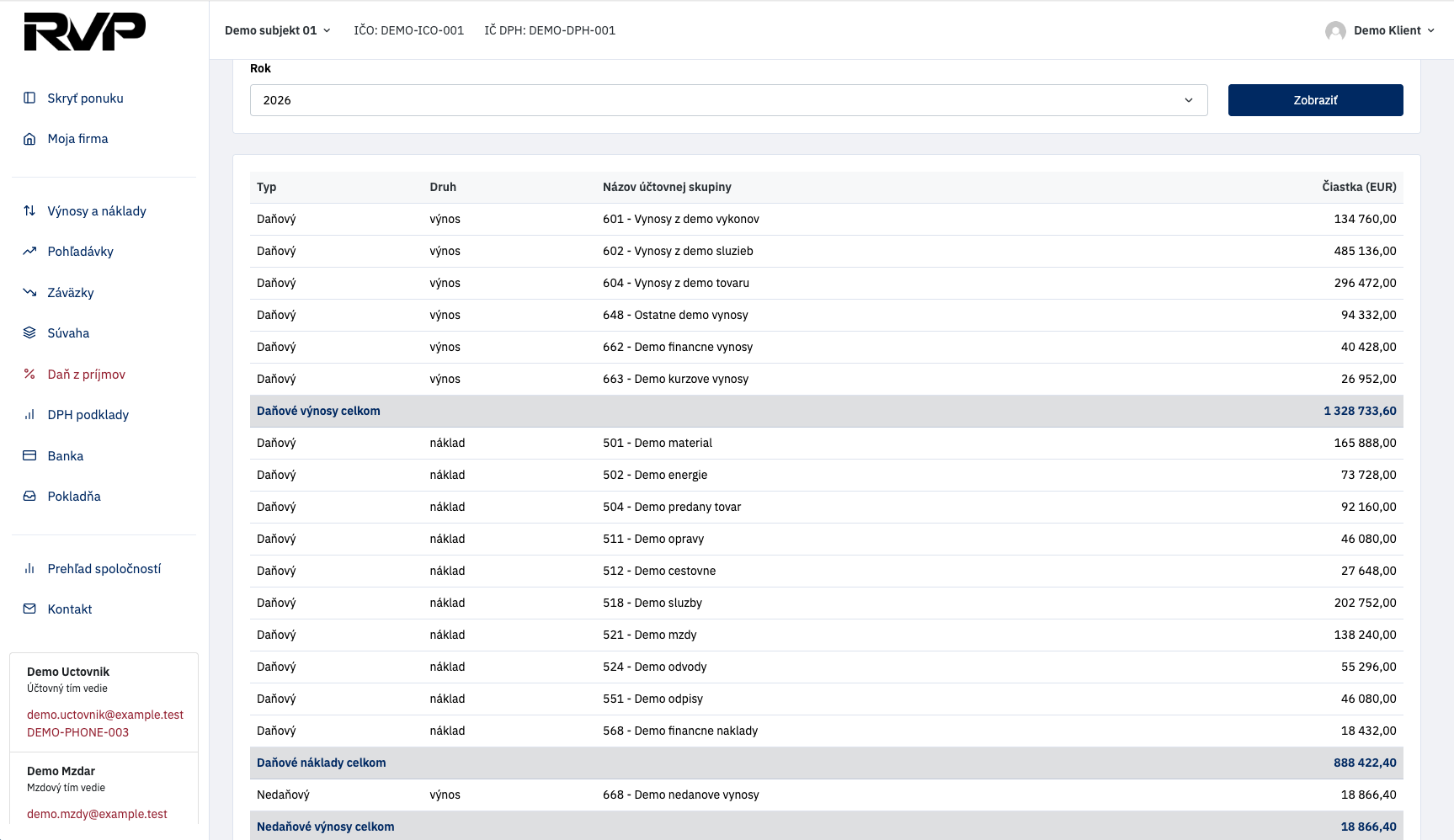
Task: Click row 662 - Demo financne vynosy
Action: [x=827, y=347]
